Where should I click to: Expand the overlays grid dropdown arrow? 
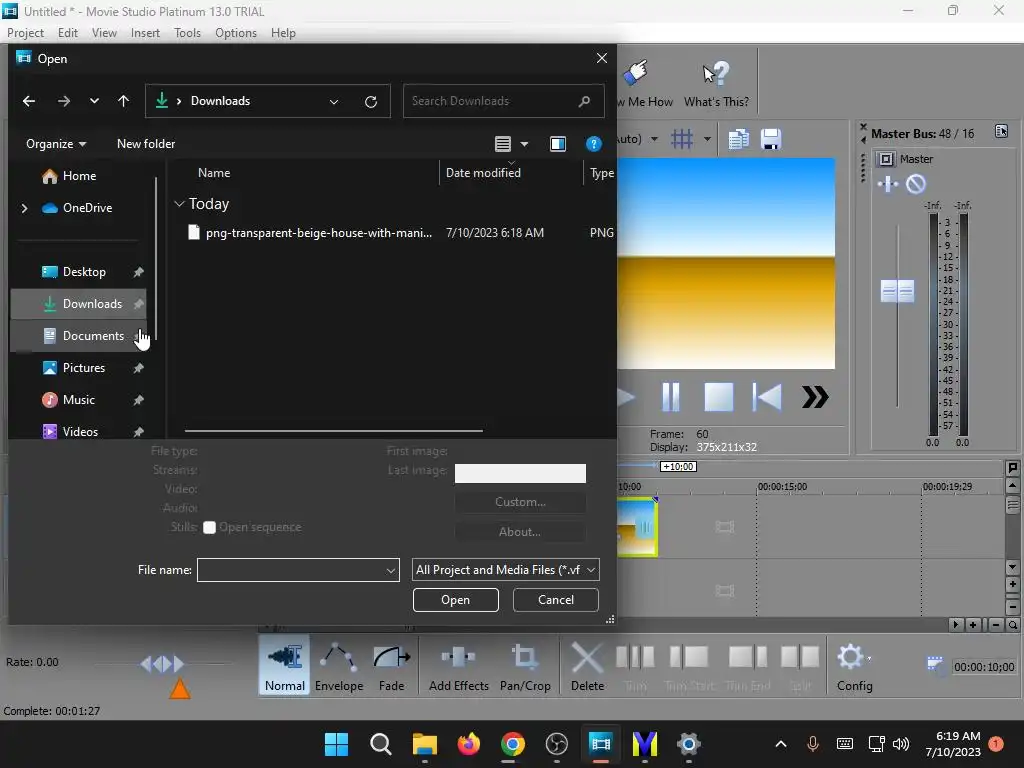(x=707, y=139)
